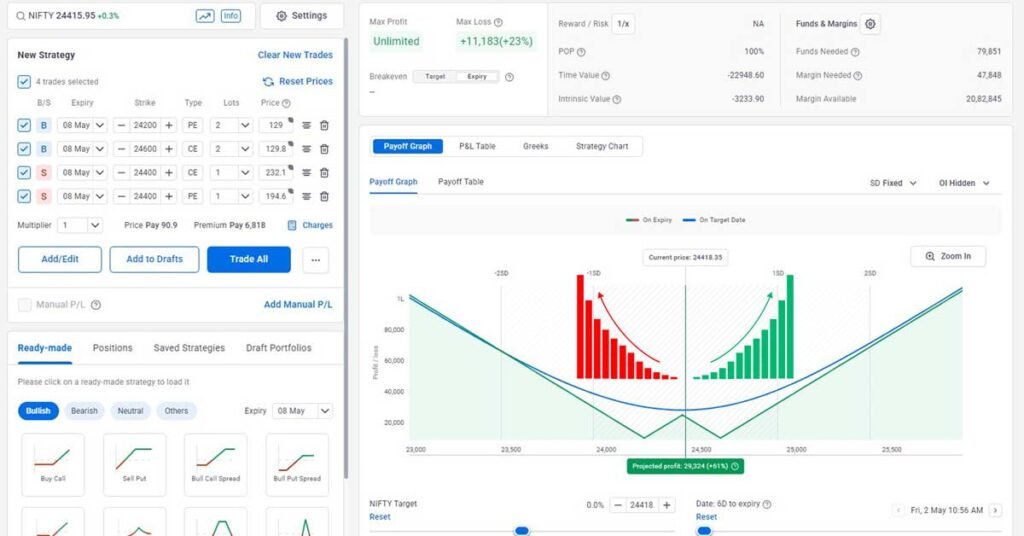Enable the Manual P/L checkbox
This screenshot has width=1024, height=536.
[x=25, y=305]
